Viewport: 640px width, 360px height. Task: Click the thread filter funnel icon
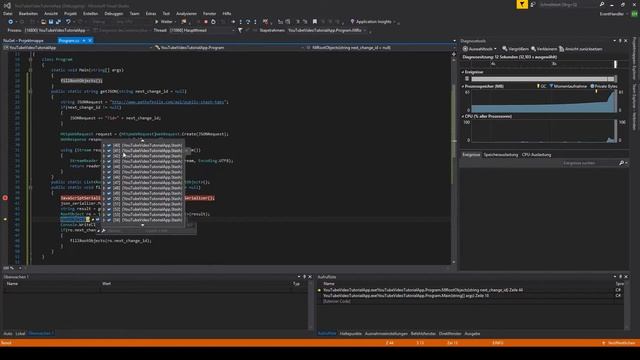point(240,30)
